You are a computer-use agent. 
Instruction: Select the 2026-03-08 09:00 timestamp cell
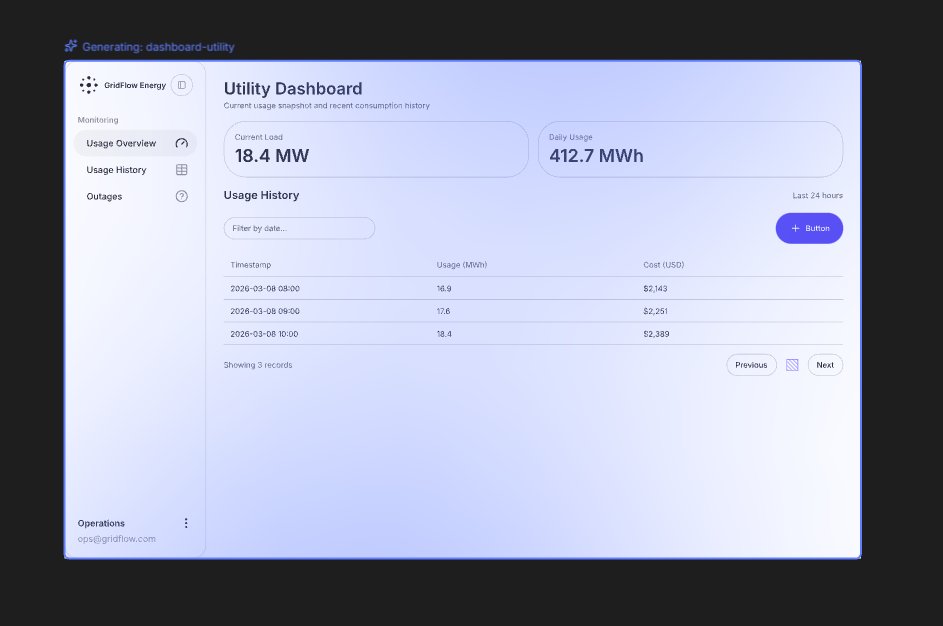(265, 311)
